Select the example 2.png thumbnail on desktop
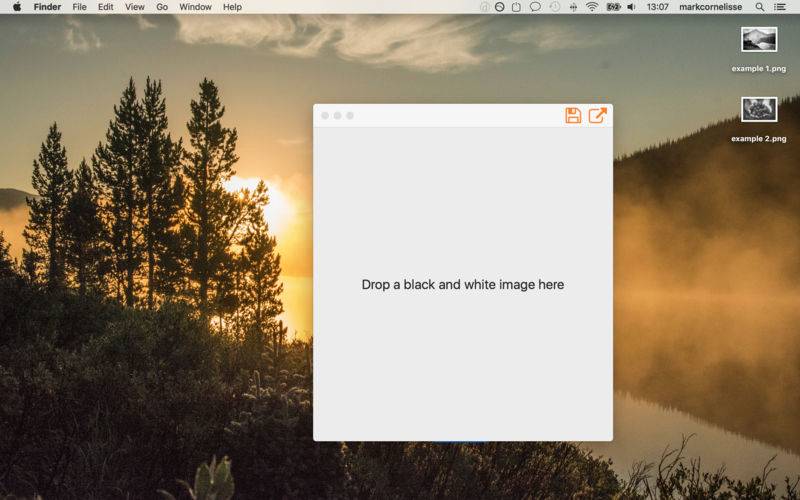The width and height of the screenshot is (800, 500). 759,109
